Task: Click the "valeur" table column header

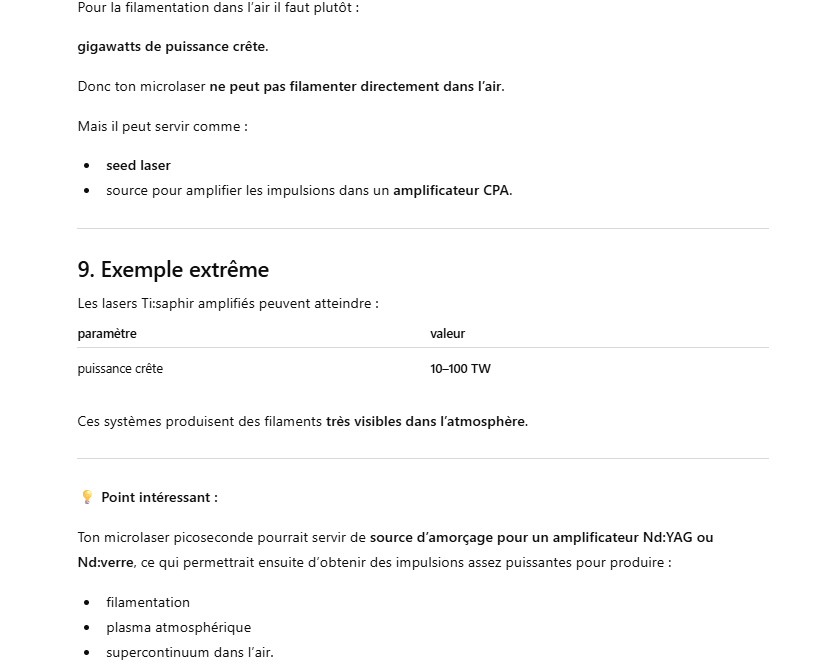Action: point(447,333)
